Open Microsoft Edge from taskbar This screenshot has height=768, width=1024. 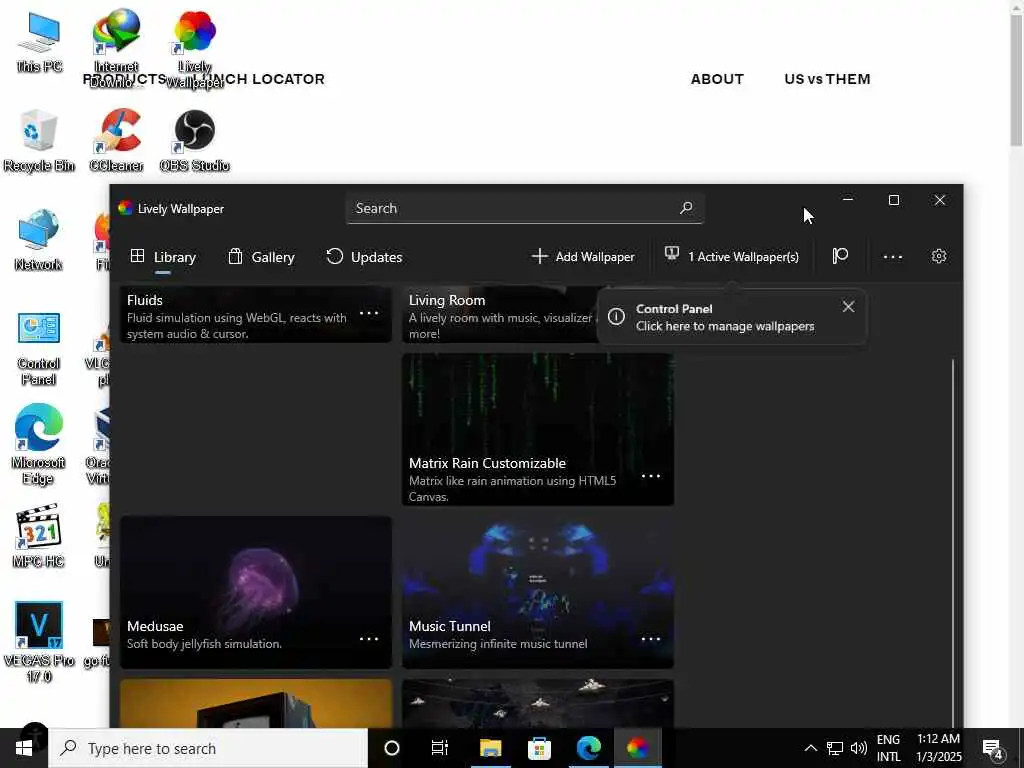pyautogui.click(x=588, y=748)
